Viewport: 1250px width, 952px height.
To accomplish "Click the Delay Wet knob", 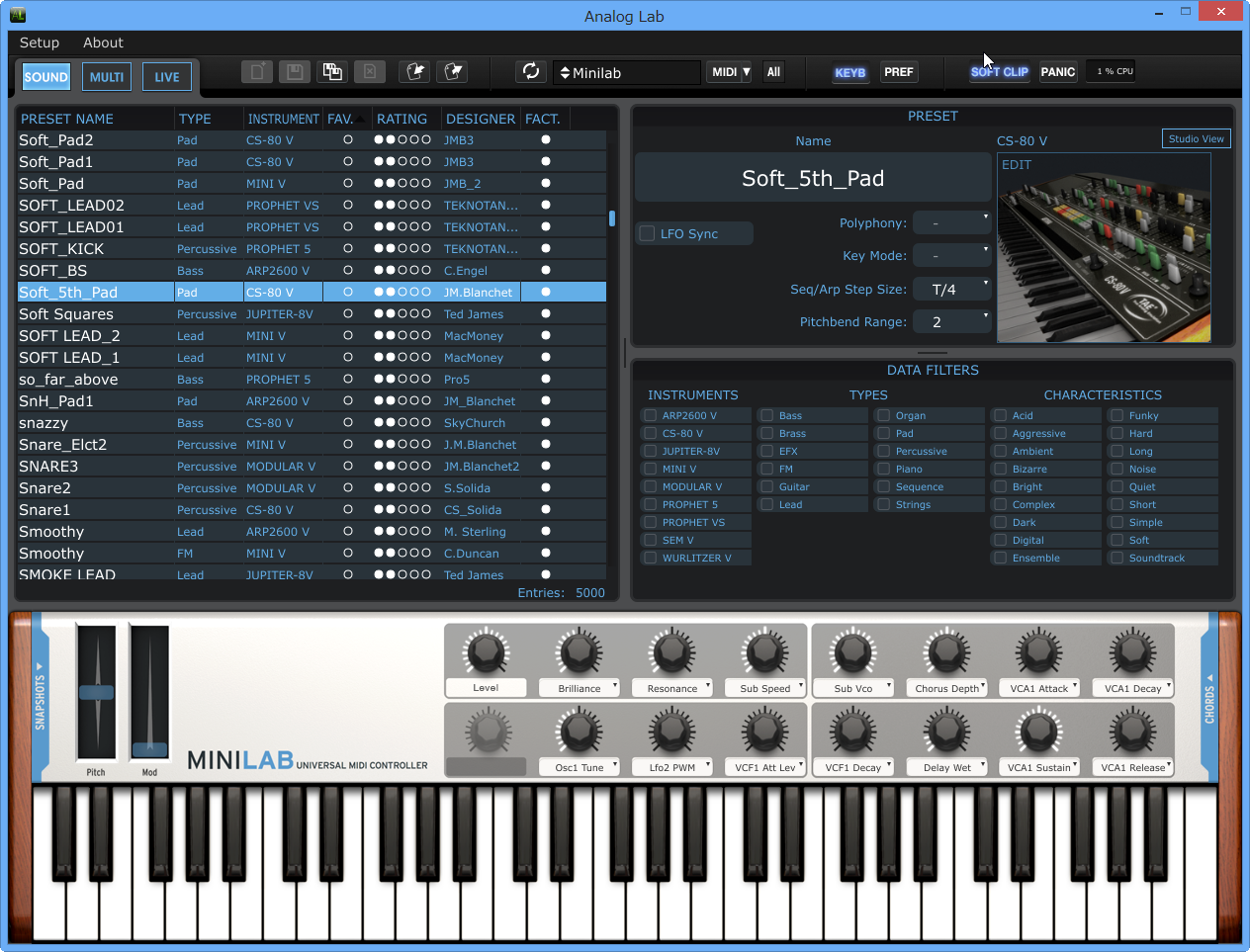I will 946,732.
